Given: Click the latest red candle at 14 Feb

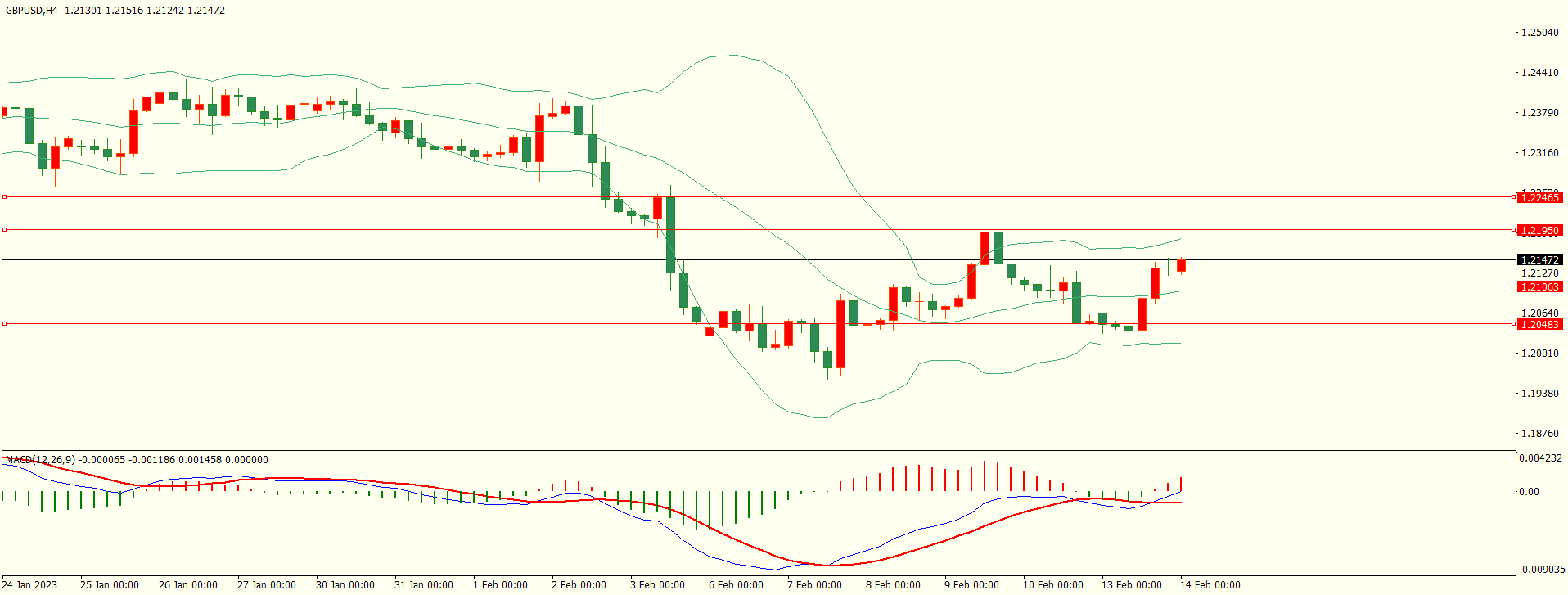Looking at the screenshot, I should [1181, 265].
